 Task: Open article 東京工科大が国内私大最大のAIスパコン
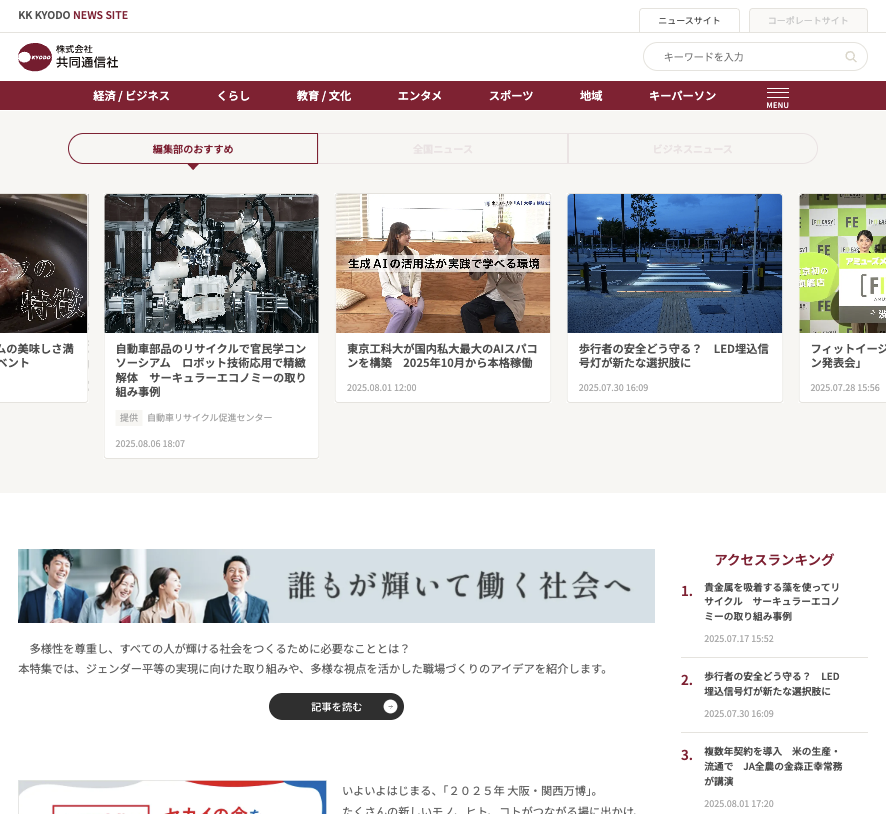click(x=442, y=356)
